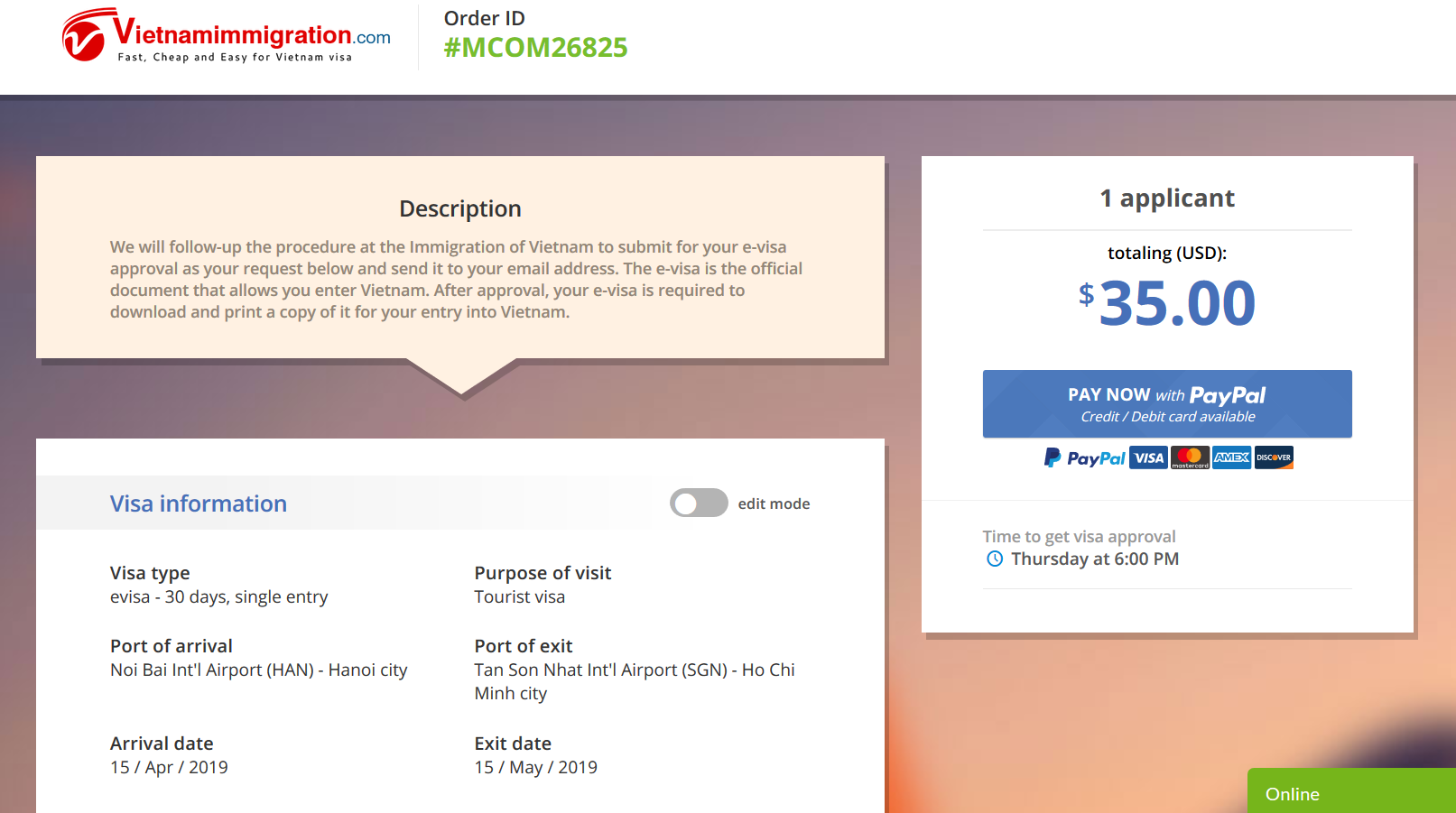1456x813 pixels.
Task: Click the Port of arrival value
Action: [259, 670]
